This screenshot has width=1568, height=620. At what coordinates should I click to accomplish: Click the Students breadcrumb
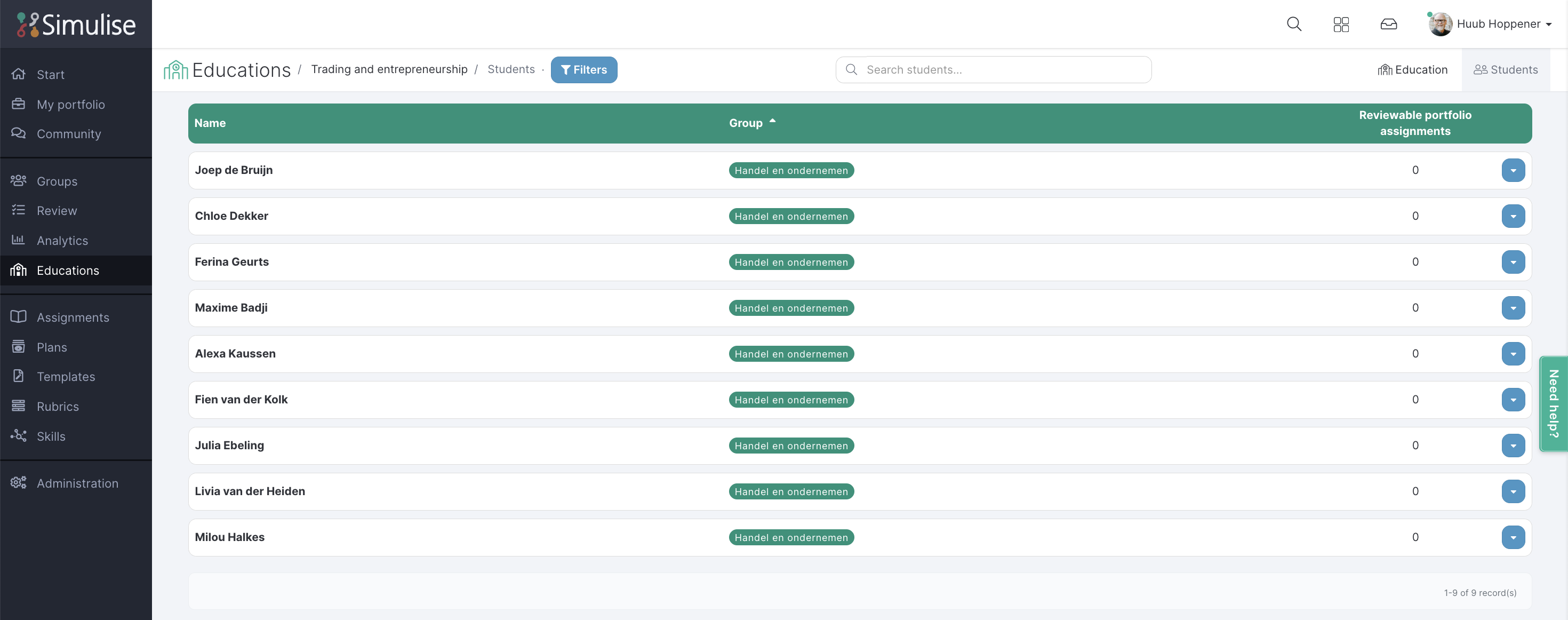click(x=511, y=69)
